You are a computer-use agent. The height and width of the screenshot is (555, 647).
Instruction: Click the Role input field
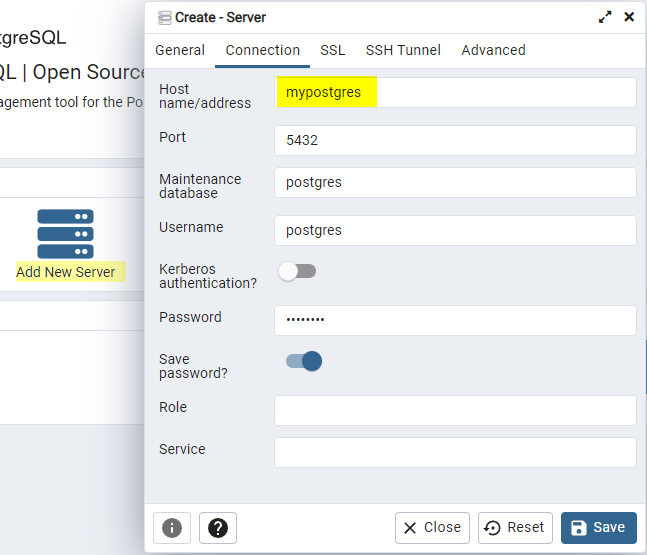pos(455,411)
